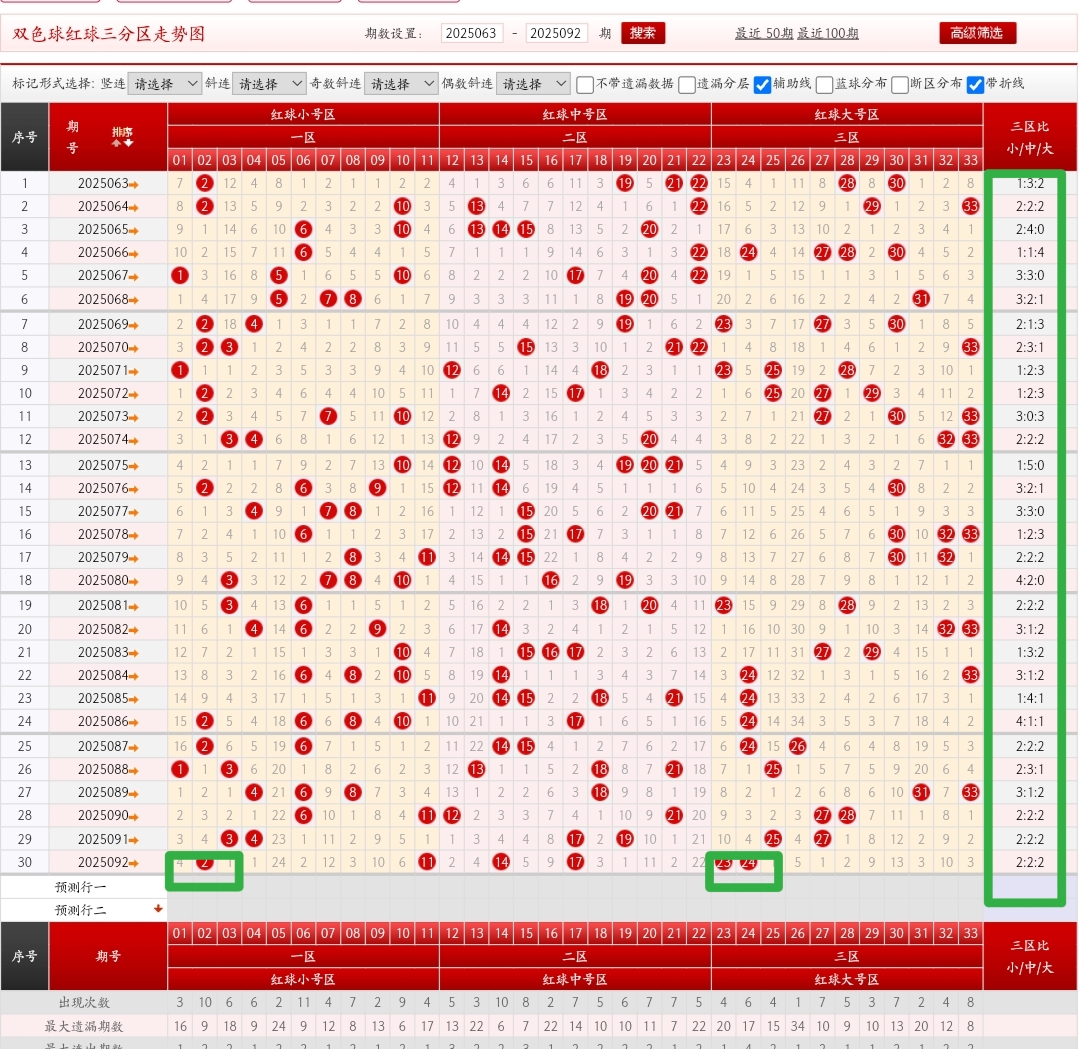Expand the 奇数斜连 dropdown
1080x1049 pixels.
401,84
